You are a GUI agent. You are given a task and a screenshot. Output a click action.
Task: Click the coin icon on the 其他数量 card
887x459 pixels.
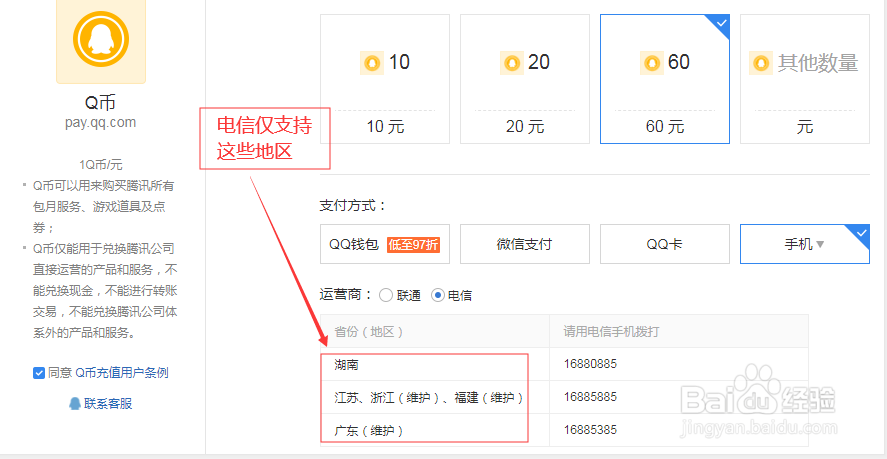(761, 63)
